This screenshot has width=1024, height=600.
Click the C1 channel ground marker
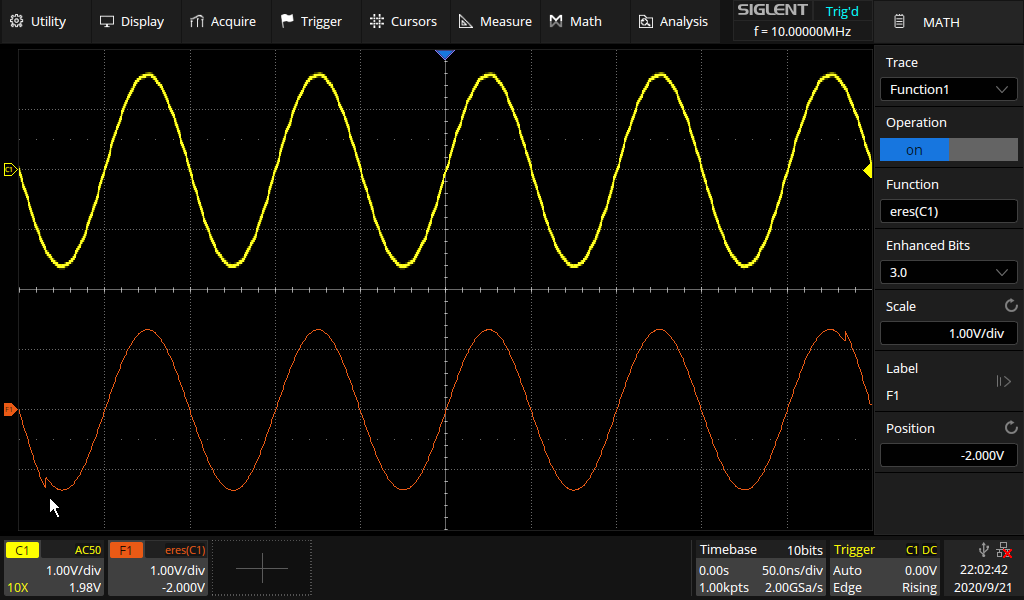[10, 170]
